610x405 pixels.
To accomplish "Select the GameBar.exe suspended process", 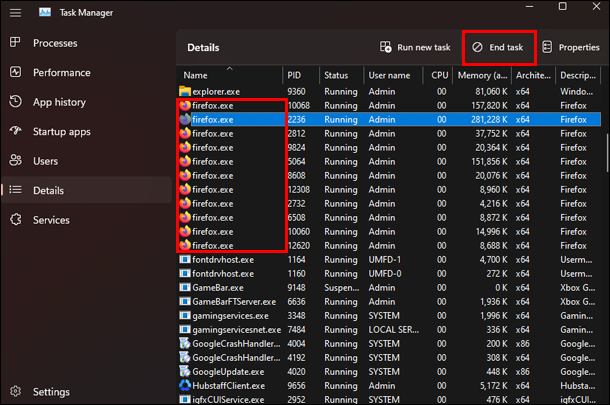I will tap(389, 288).
